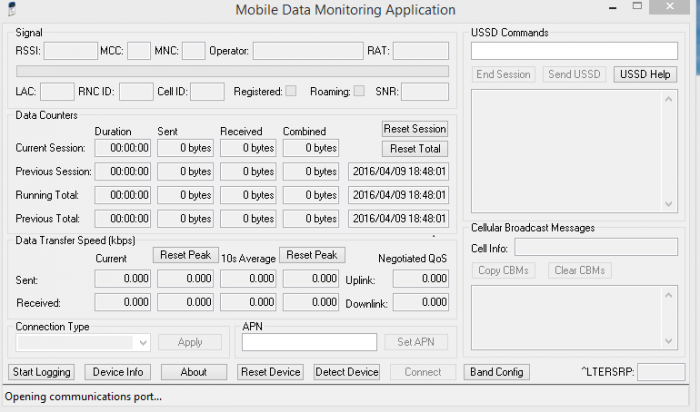This screenshot has height=412, width=700.
Task: Toggle the Roaming checkbox
Action: [x=359, y=91]
